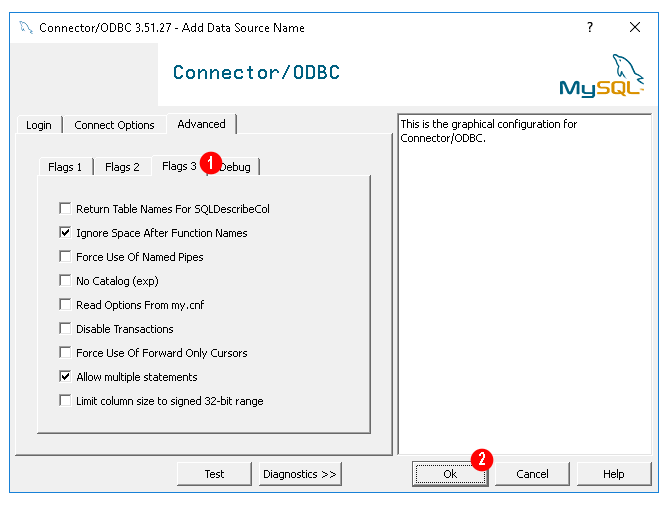Enable Return Table Names For SQLDescribeCol

click(x=65, y=209)
